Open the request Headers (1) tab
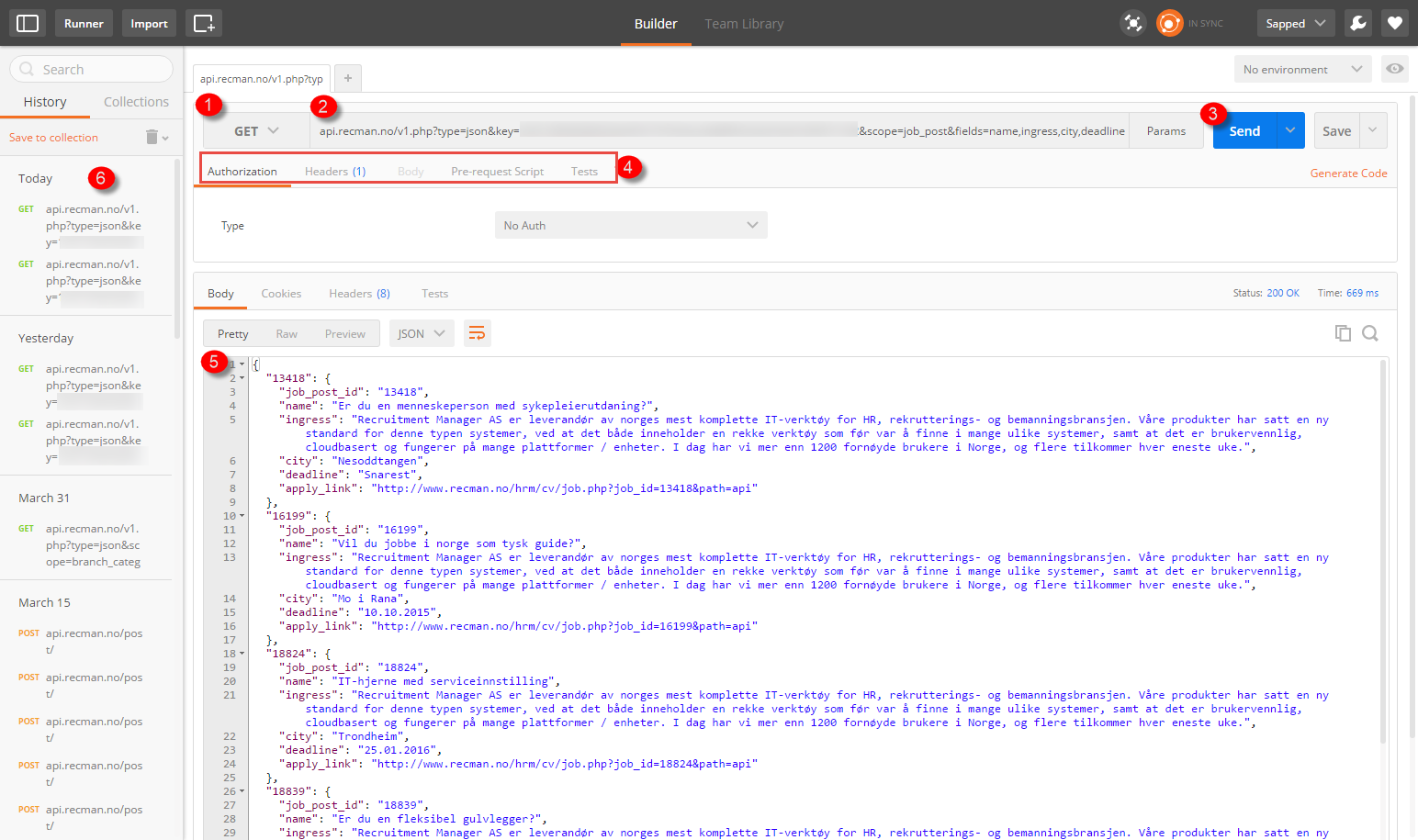This screenshot has height=840, width=1418. 334,172
